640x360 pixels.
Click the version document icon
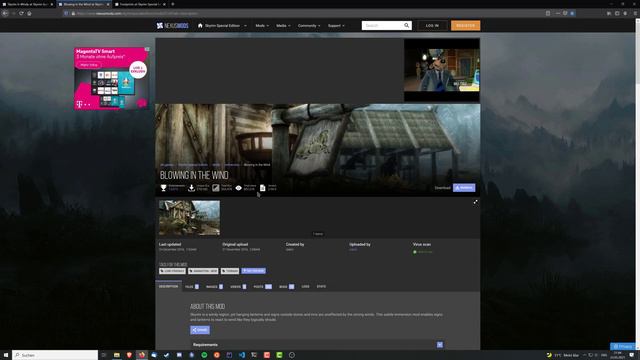pyautogui.click(x=262, y=188)
